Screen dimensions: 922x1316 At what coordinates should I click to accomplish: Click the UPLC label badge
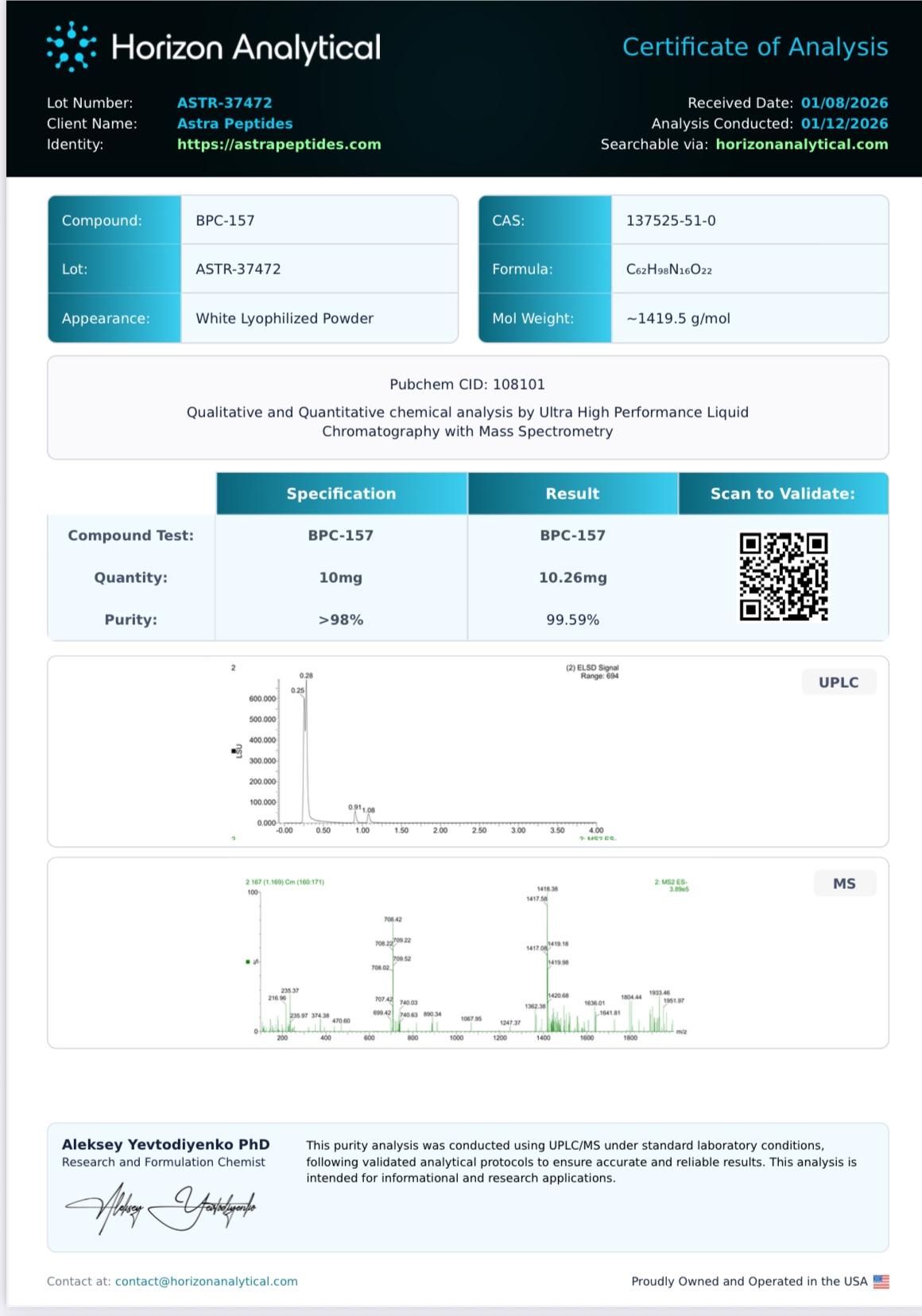click(x=839, y=682)
